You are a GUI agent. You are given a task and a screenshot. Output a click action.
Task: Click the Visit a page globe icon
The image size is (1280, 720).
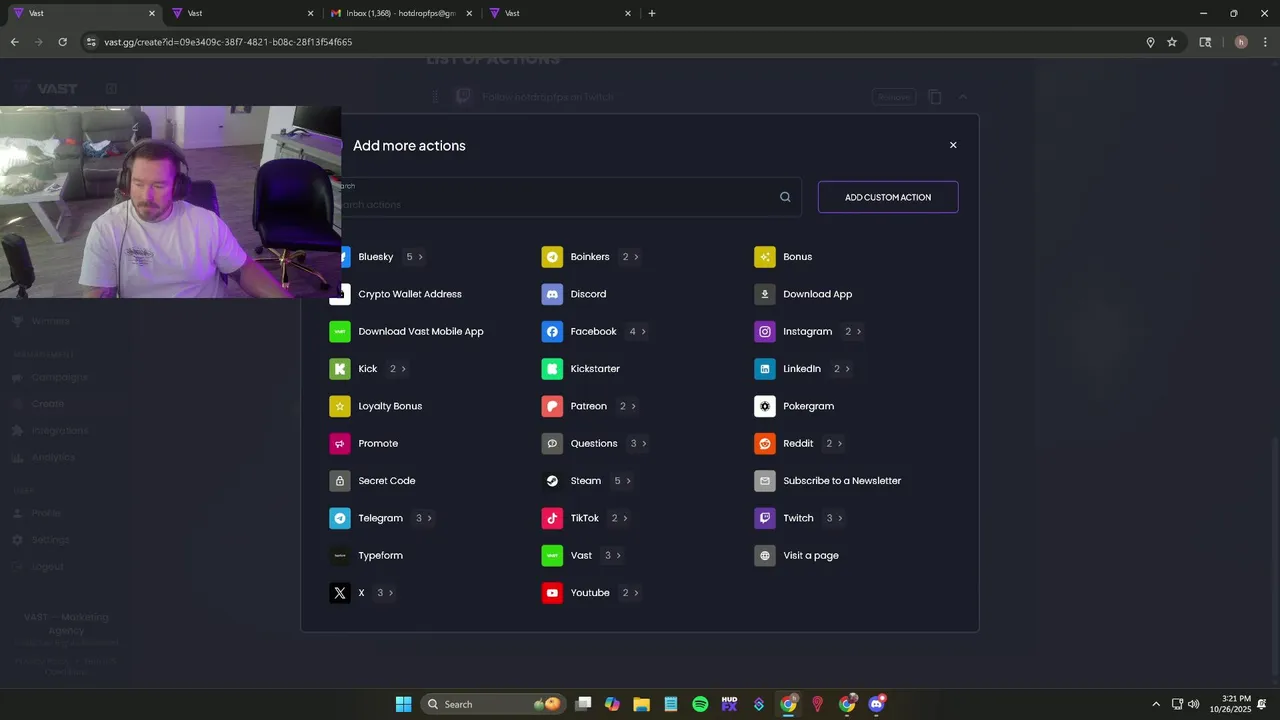(x=765, y=555)
